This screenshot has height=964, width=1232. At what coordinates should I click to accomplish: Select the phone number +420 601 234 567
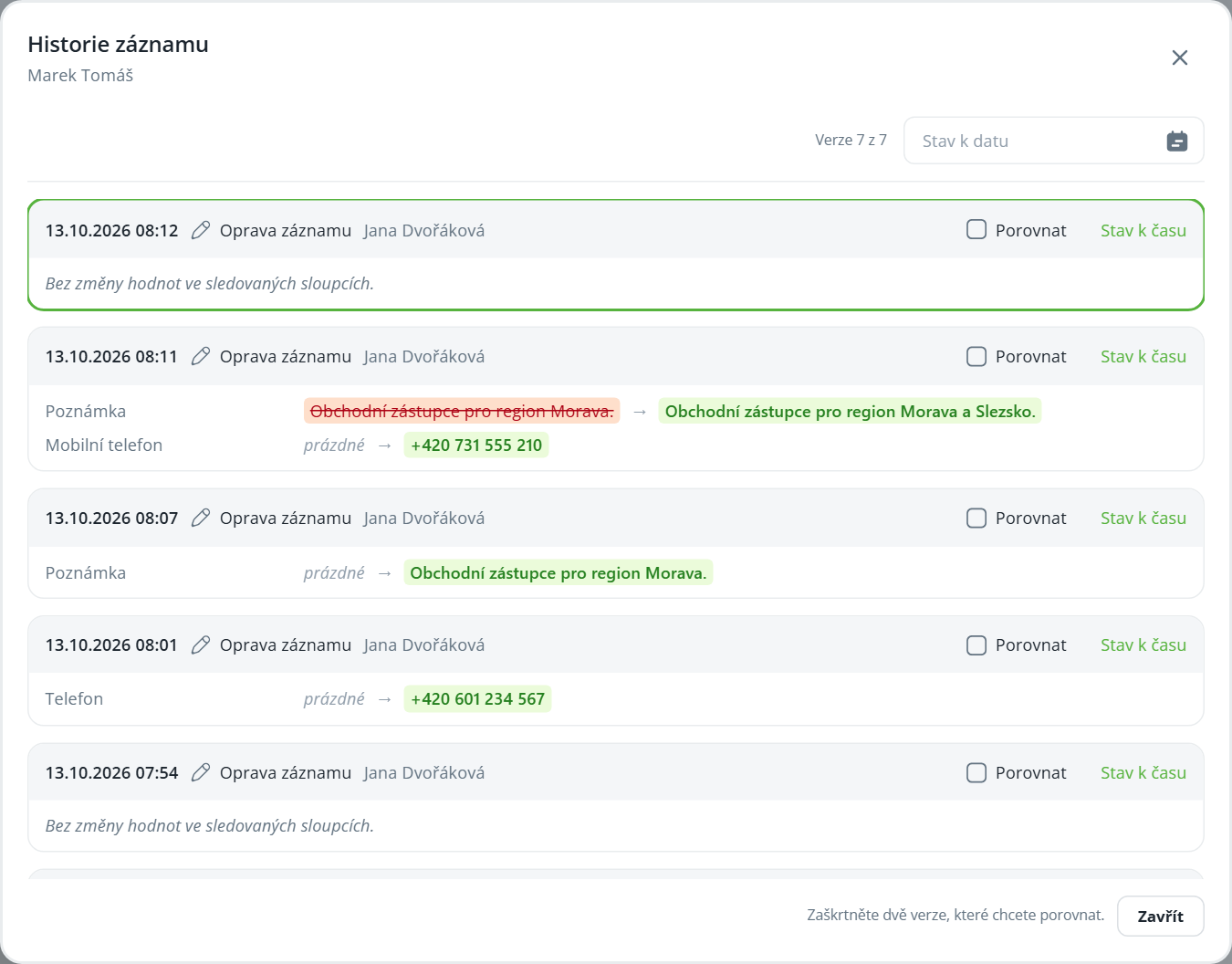coord(477,698)
